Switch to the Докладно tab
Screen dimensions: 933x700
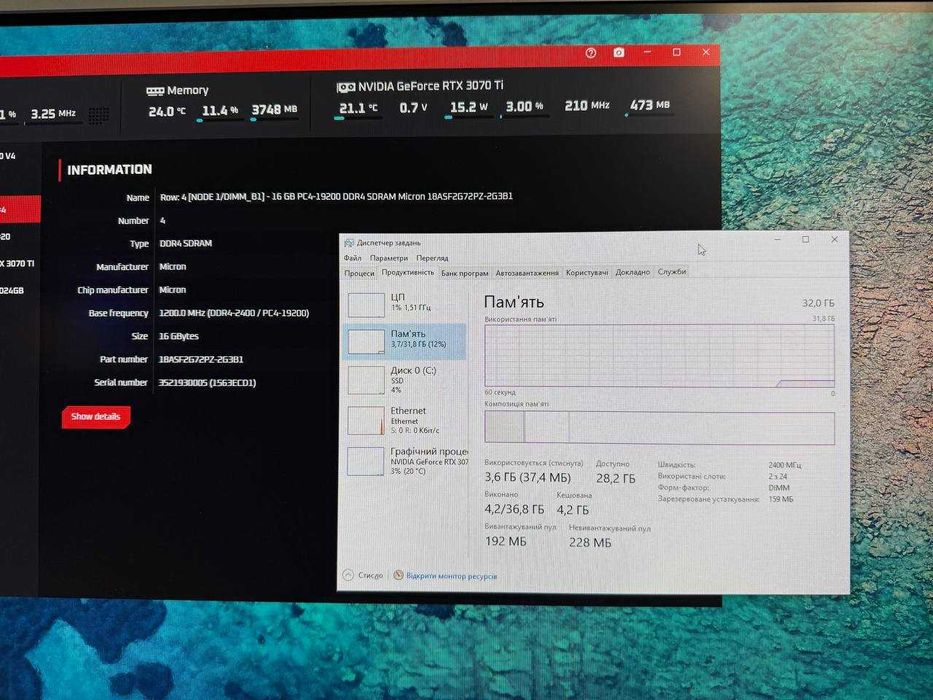(x=633, y=272)
